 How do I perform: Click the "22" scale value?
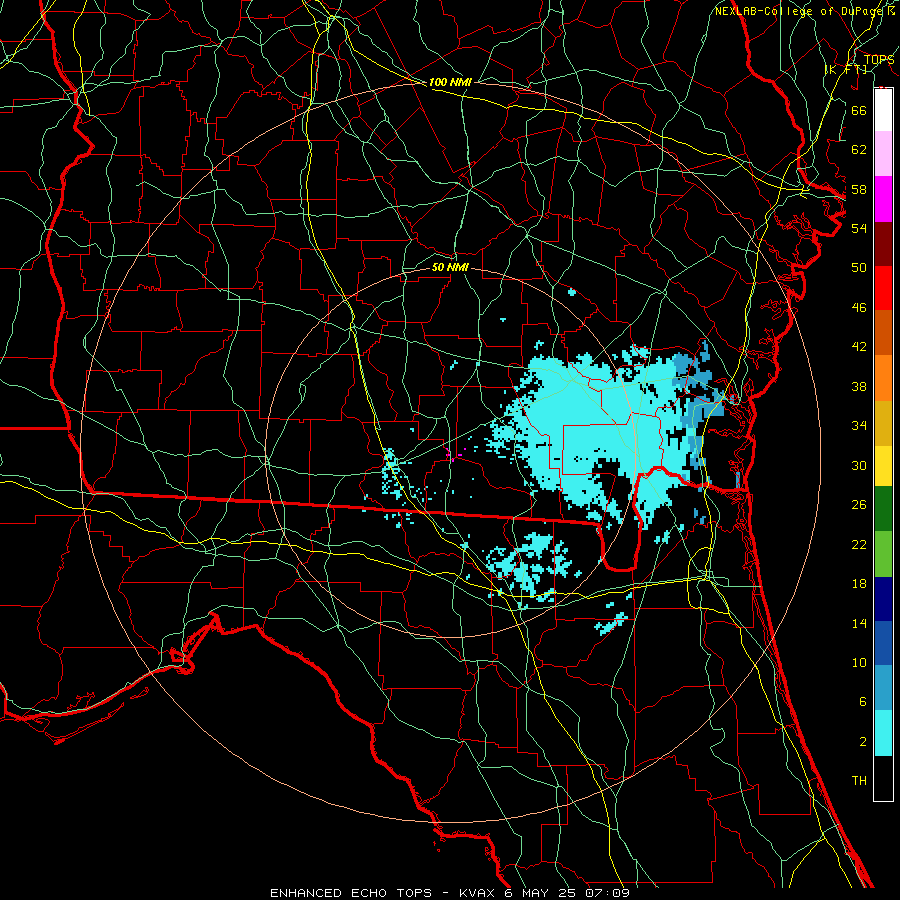(859, 544)
